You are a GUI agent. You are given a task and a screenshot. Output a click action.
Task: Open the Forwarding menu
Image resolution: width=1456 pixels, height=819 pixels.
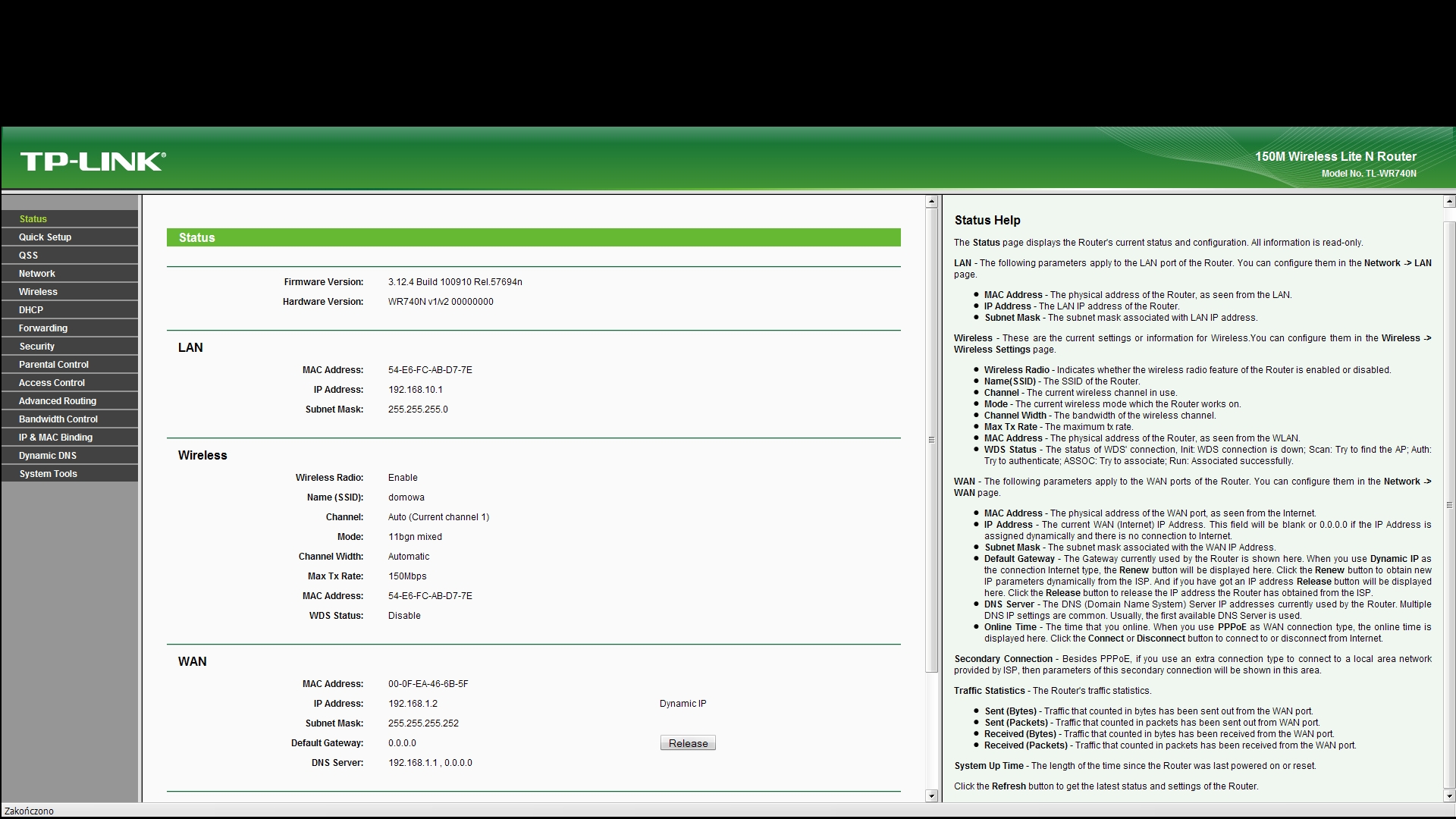[x=43, y=328]
